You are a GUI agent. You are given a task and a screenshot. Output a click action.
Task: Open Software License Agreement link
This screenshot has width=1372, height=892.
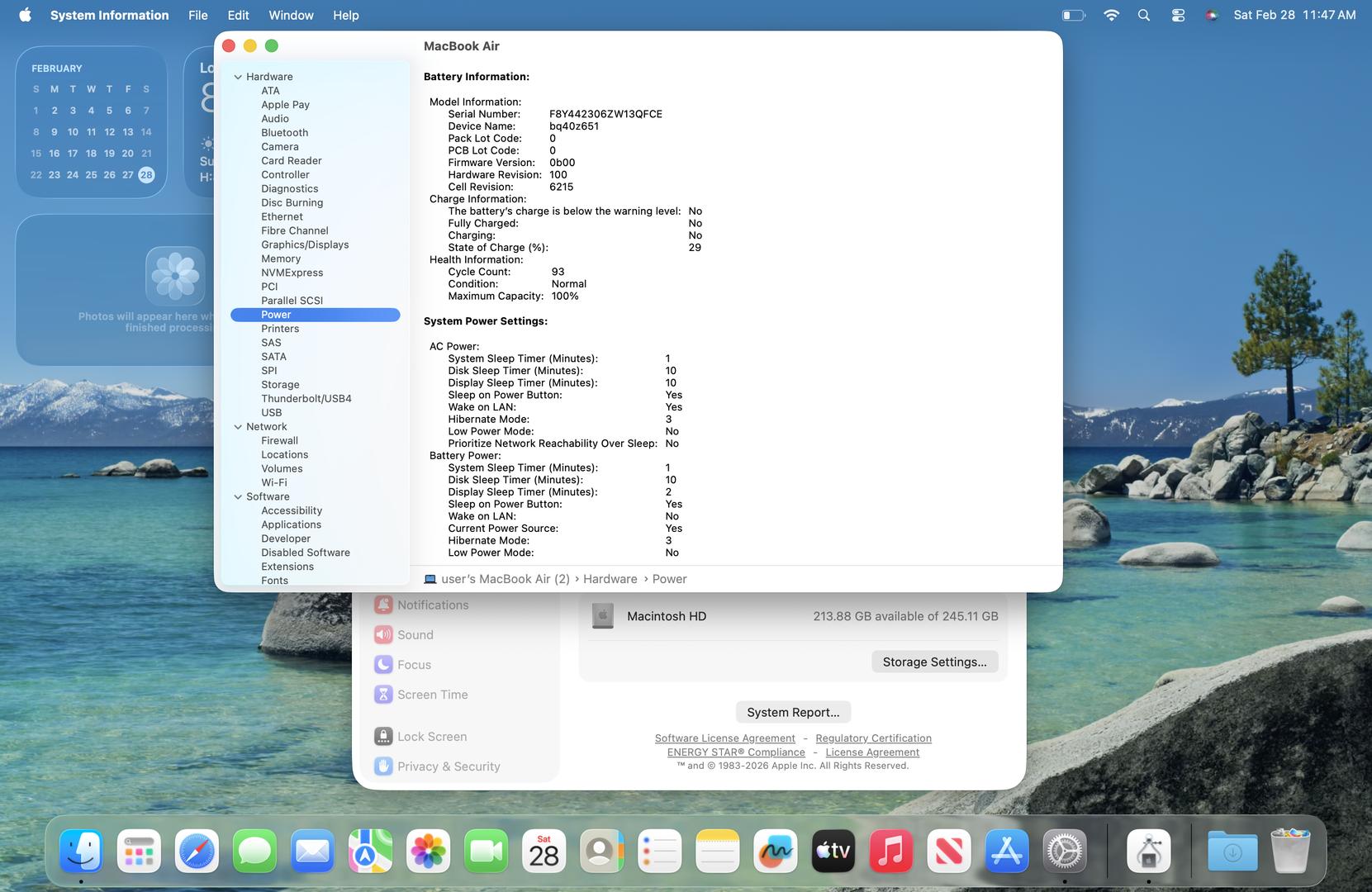click(724, 738)
